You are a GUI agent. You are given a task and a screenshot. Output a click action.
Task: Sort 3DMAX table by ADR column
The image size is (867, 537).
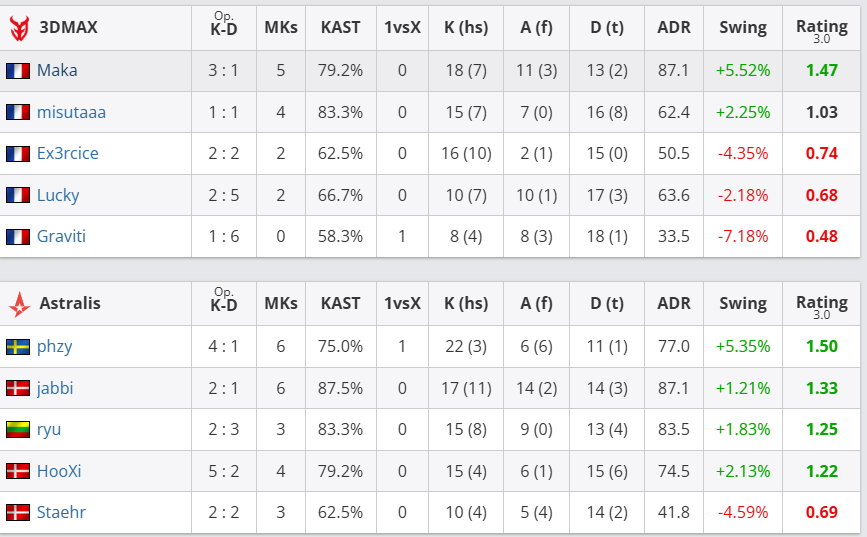[674, 28]
